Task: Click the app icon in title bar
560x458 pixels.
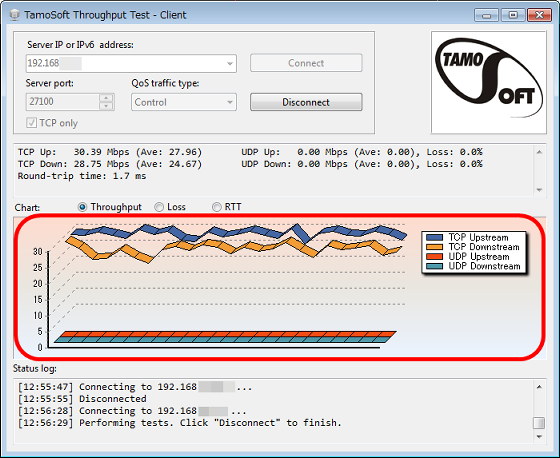Action: [x=14, y=15]
